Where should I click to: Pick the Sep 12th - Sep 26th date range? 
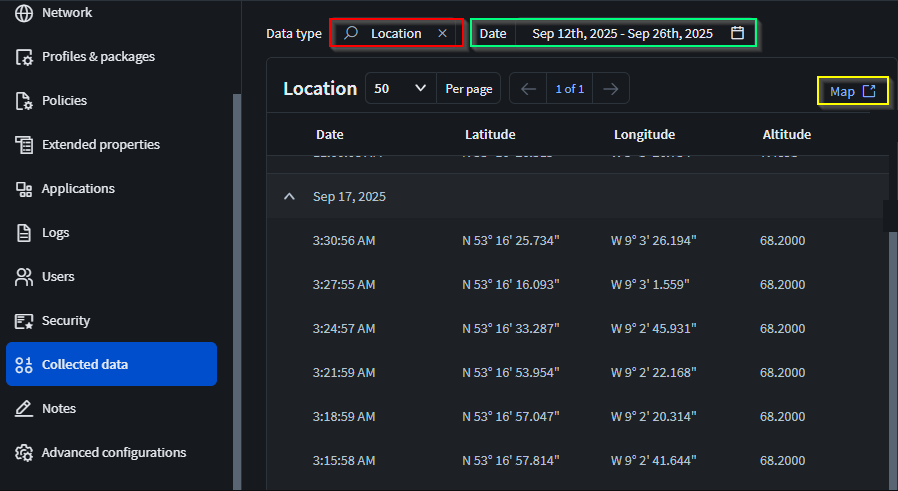(x=622, y=33)
